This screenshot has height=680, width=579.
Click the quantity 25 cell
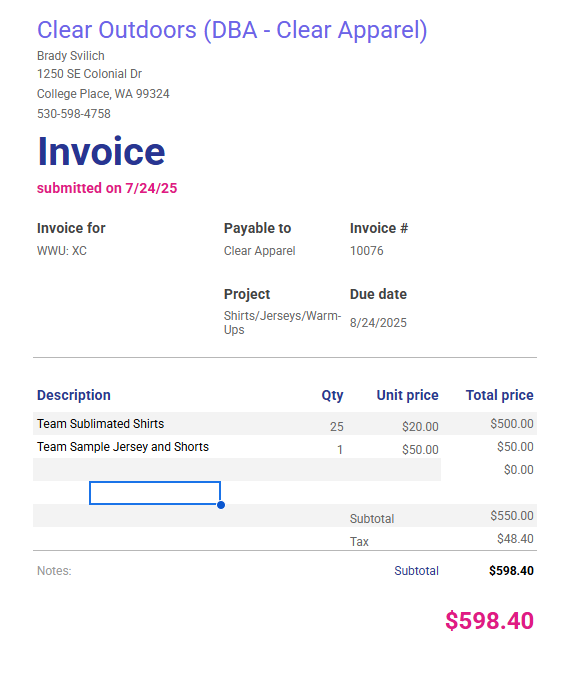pyautogui.click(x=337, y=427)
